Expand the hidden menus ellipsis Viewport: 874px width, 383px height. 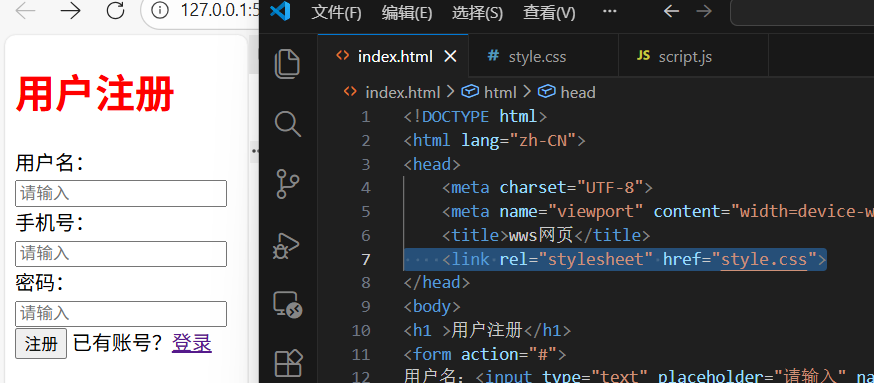(610, 12)
